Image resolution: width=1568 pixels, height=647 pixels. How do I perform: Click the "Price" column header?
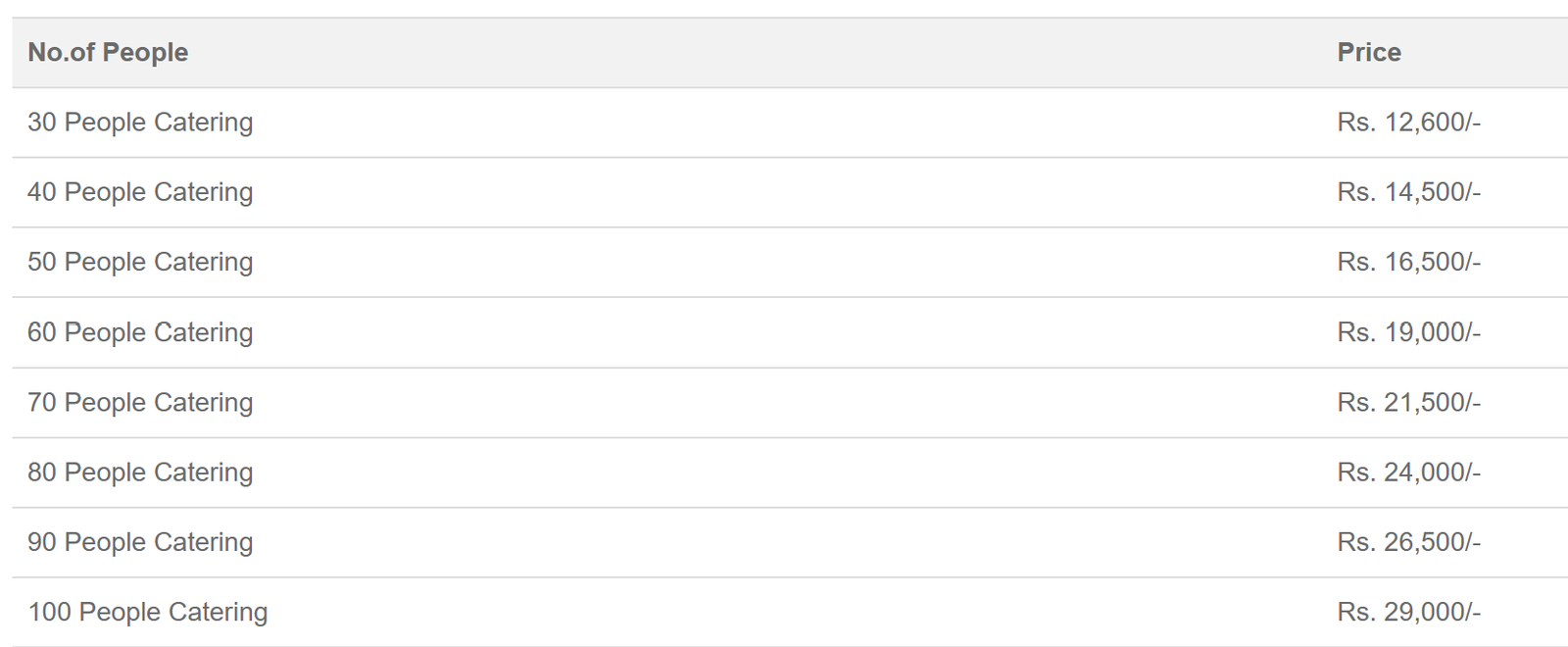pos(1368,53)
